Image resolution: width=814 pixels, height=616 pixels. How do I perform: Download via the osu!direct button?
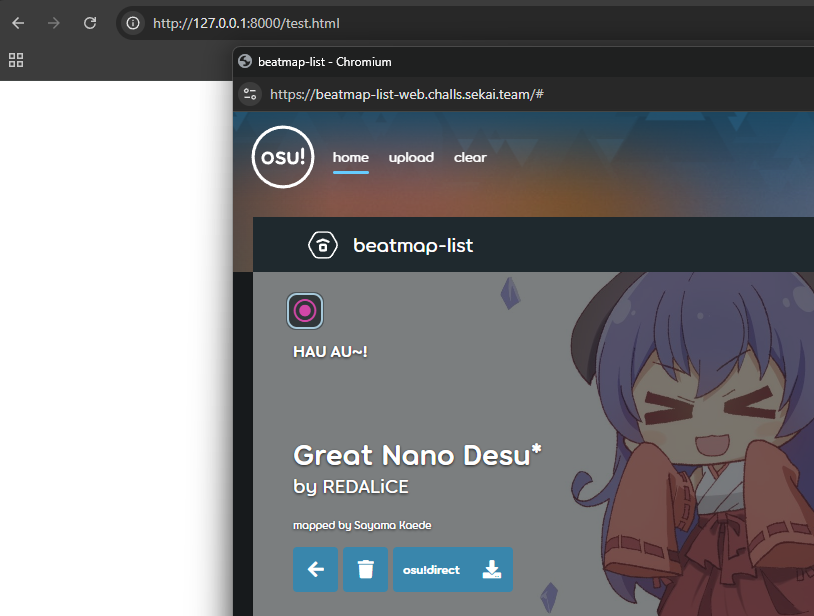coord(452,570)
